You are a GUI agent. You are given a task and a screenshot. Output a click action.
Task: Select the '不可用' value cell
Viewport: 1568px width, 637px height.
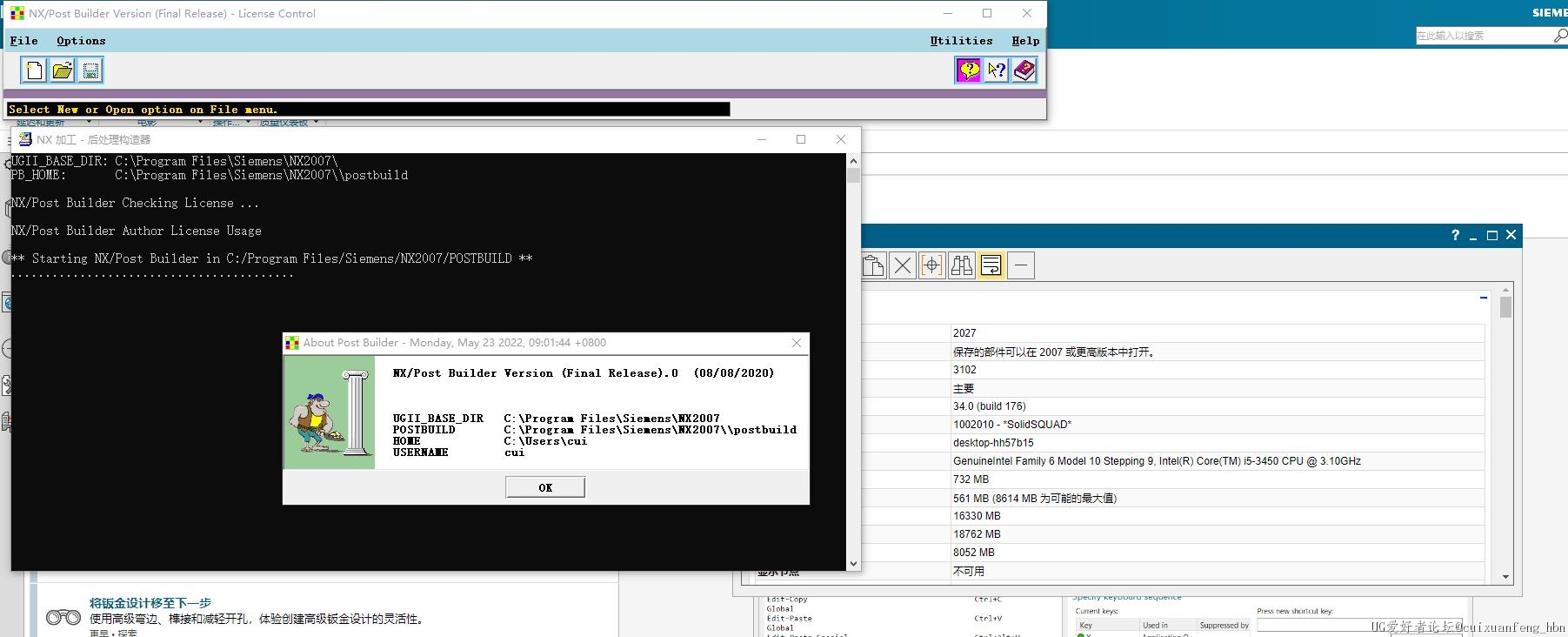(1218, 572)
